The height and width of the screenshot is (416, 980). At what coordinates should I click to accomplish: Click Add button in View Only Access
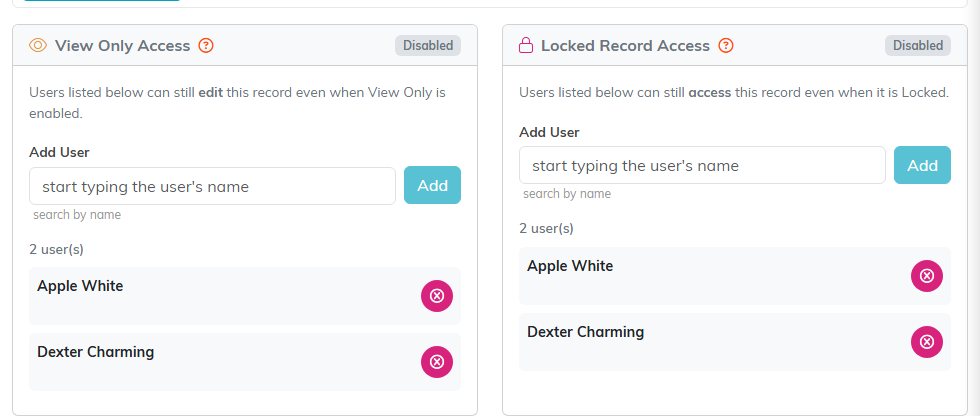(x=432, y=186)
